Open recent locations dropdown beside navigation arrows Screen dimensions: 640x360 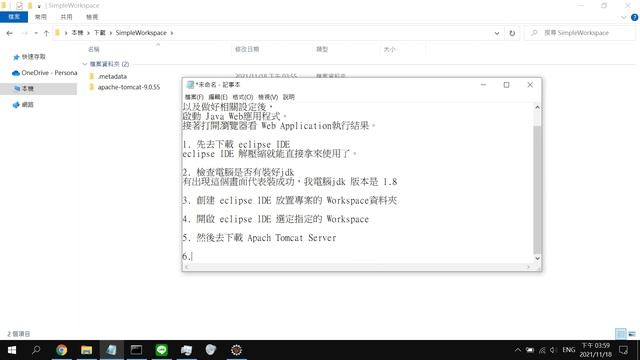(x=36, y=33)
